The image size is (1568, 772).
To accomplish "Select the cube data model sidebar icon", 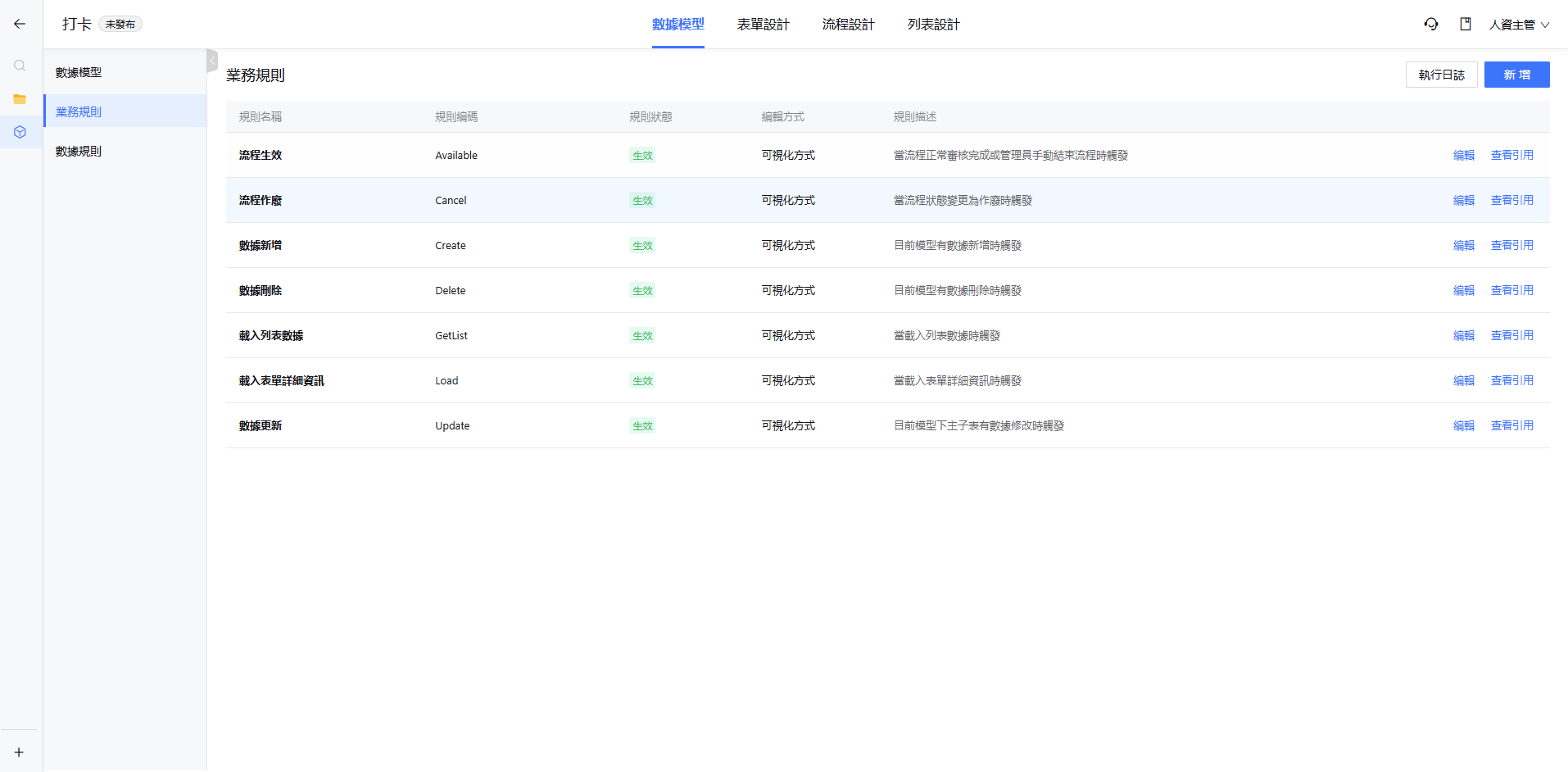I will tap(20, 132).
